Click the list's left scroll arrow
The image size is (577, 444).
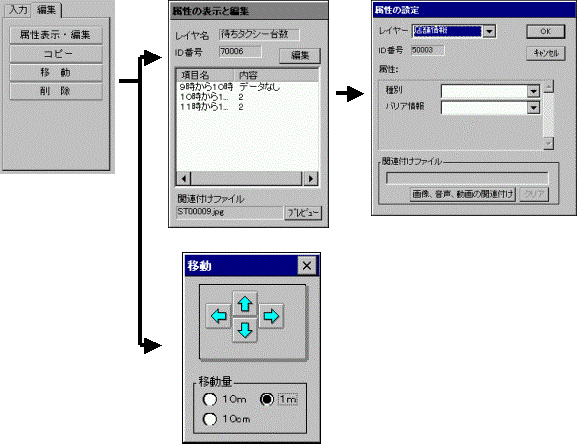click(184, 179)
